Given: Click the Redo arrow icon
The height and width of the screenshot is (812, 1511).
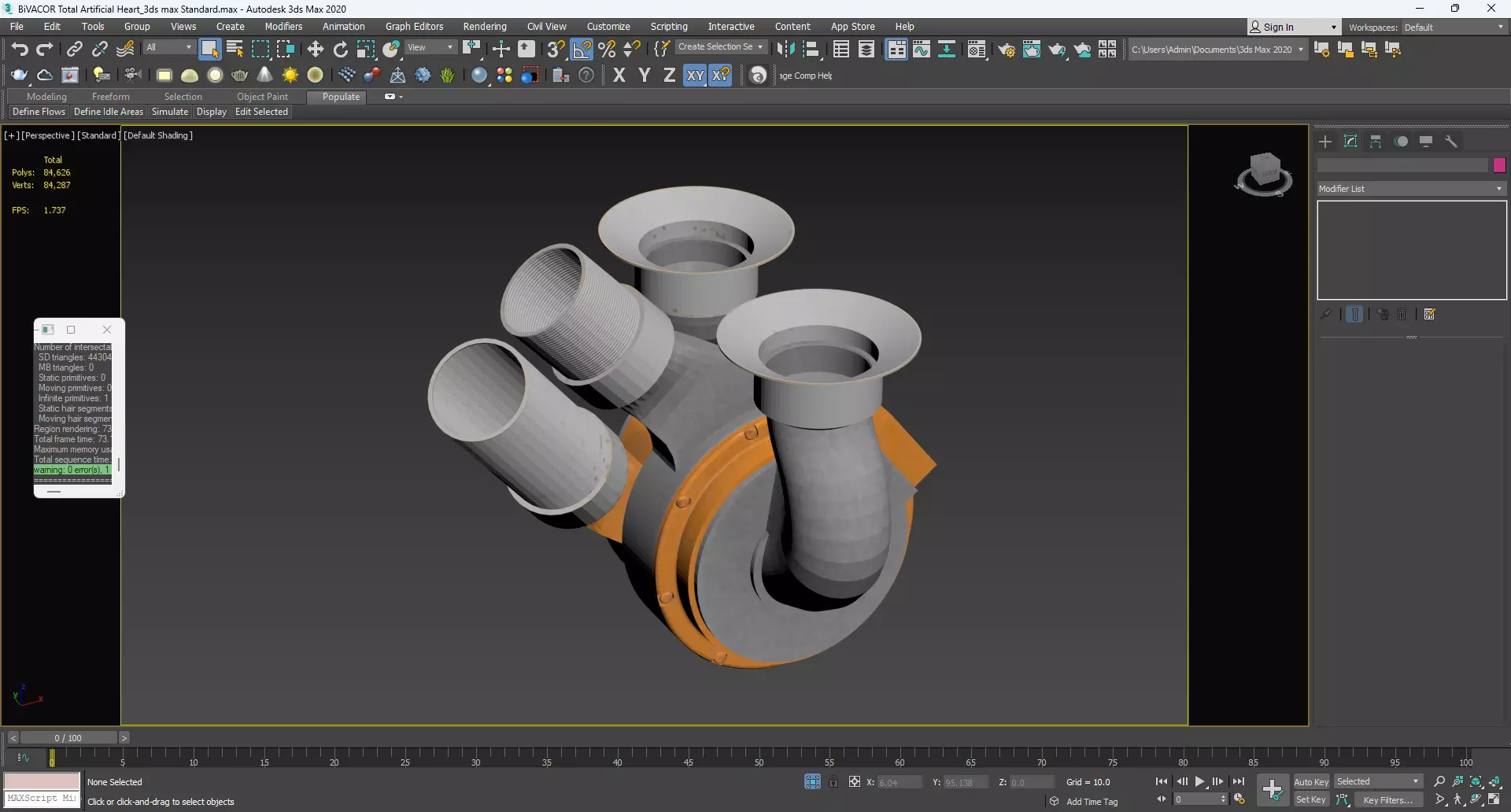Looking at the screenshot, I should 45,49.
